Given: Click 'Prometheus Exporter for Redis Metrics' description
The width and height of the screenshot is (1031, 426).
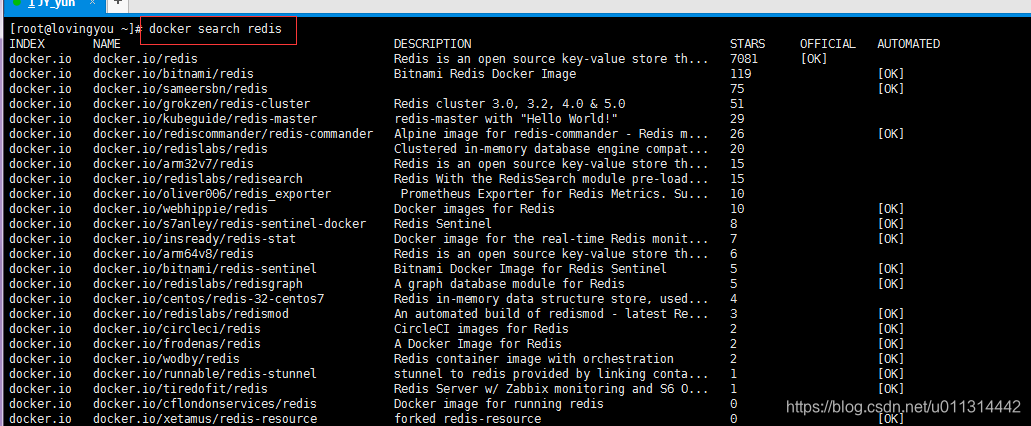Looking at the screenshot, I should click(x=554, y=194).
